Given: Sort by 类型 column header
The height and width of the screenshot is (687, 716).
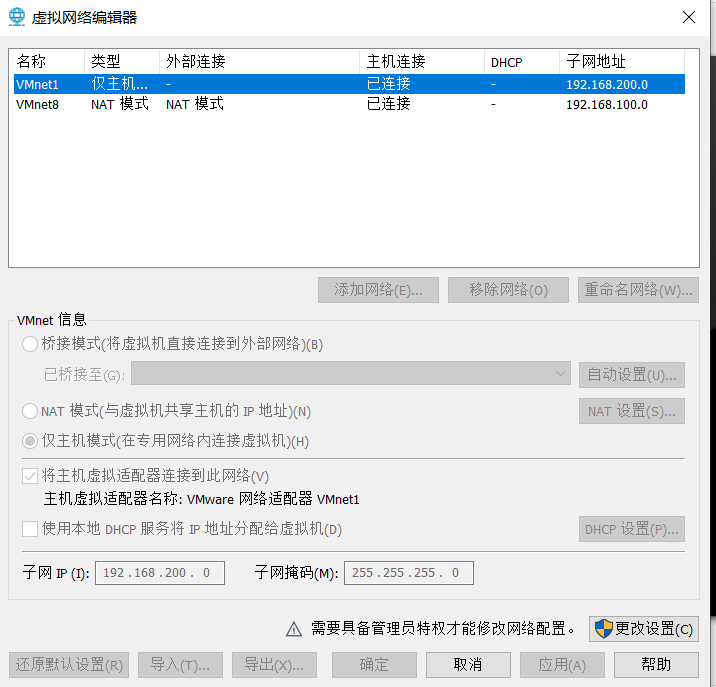Looking at the screenshot, I should click(x=122, y=62).
